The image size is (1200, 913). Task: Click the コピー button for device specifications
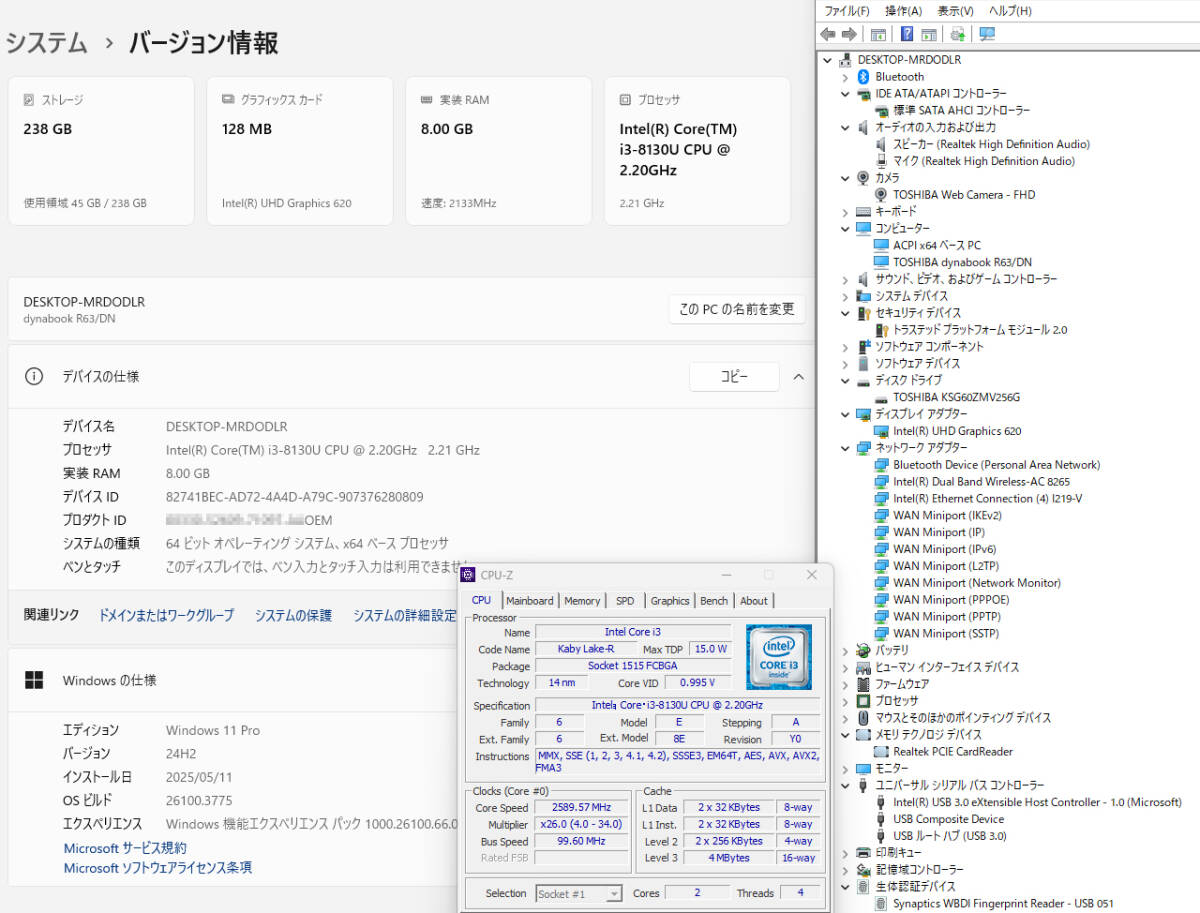734,377
